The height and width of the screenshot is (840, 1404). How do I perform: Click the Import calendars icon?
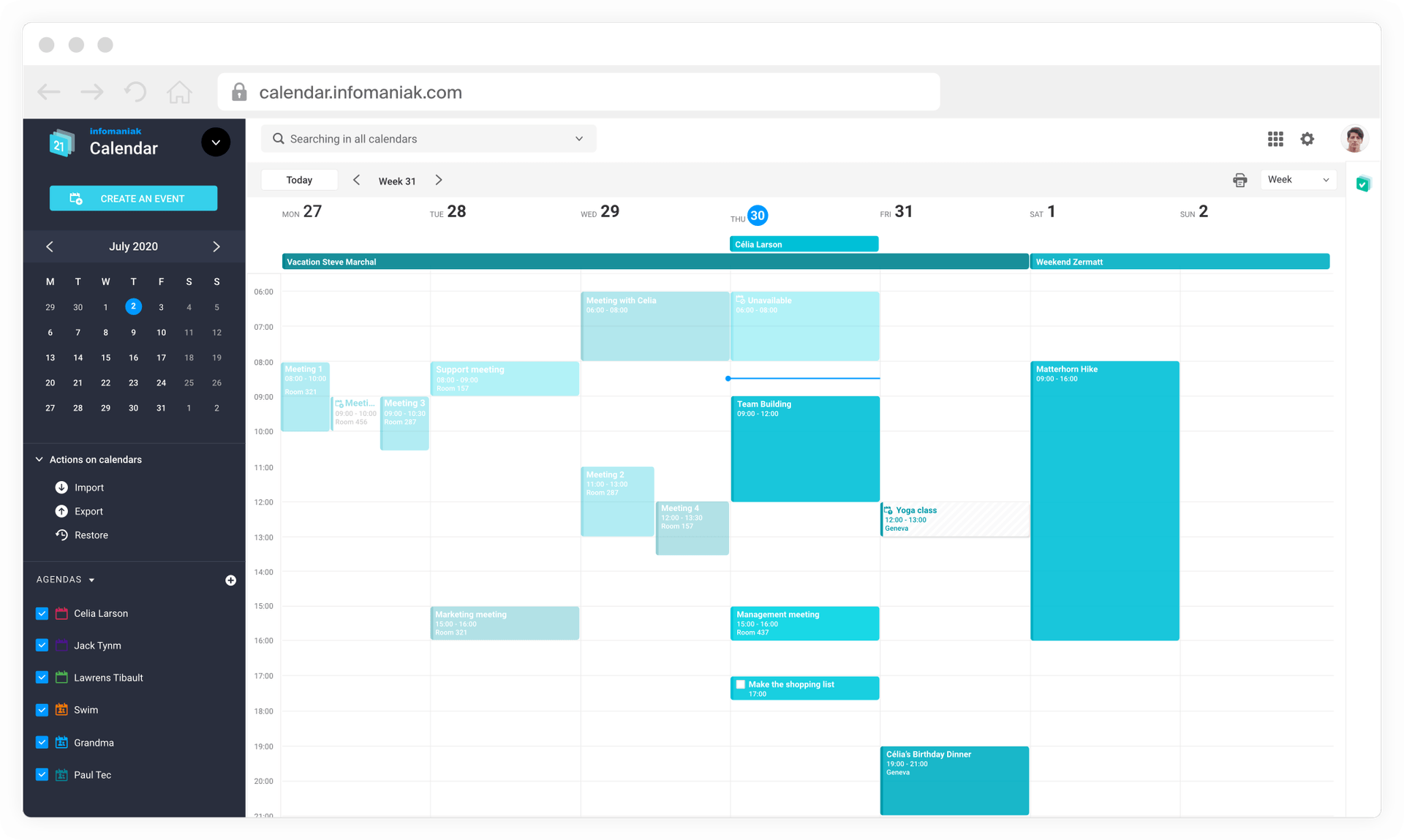point(61,487)
